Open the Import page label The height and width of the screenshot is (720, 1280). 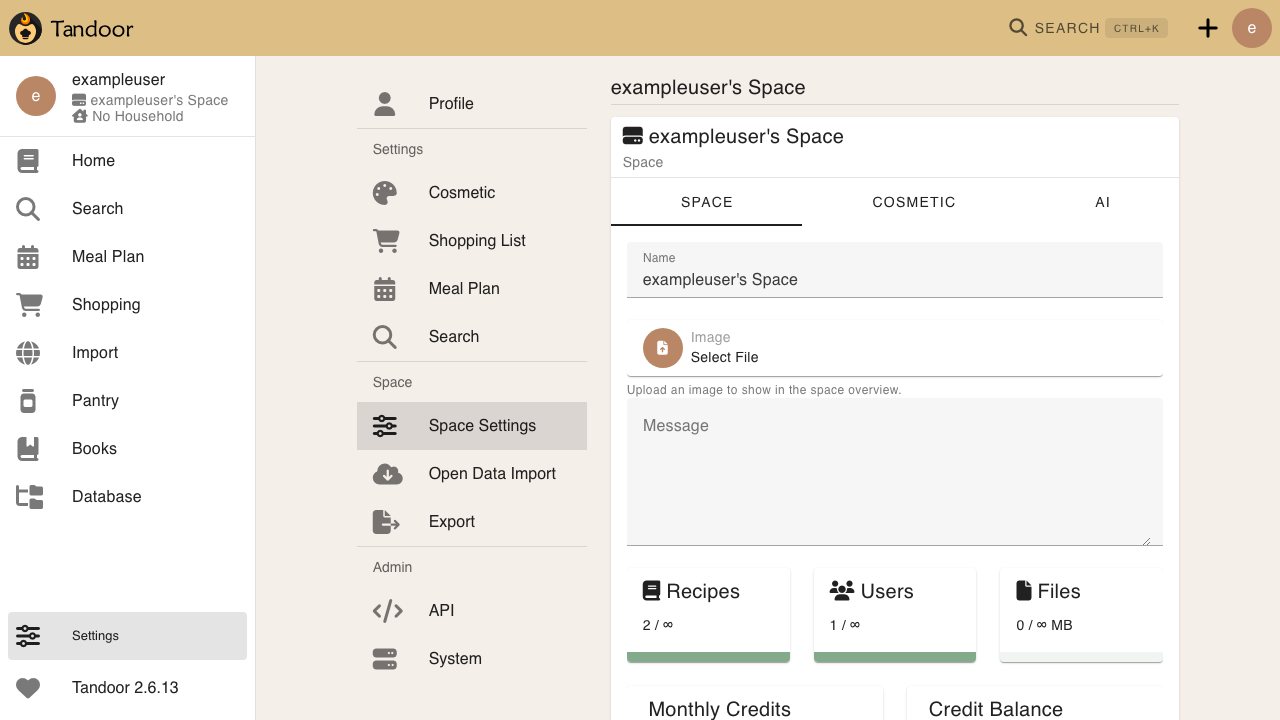tap(95, 353)
